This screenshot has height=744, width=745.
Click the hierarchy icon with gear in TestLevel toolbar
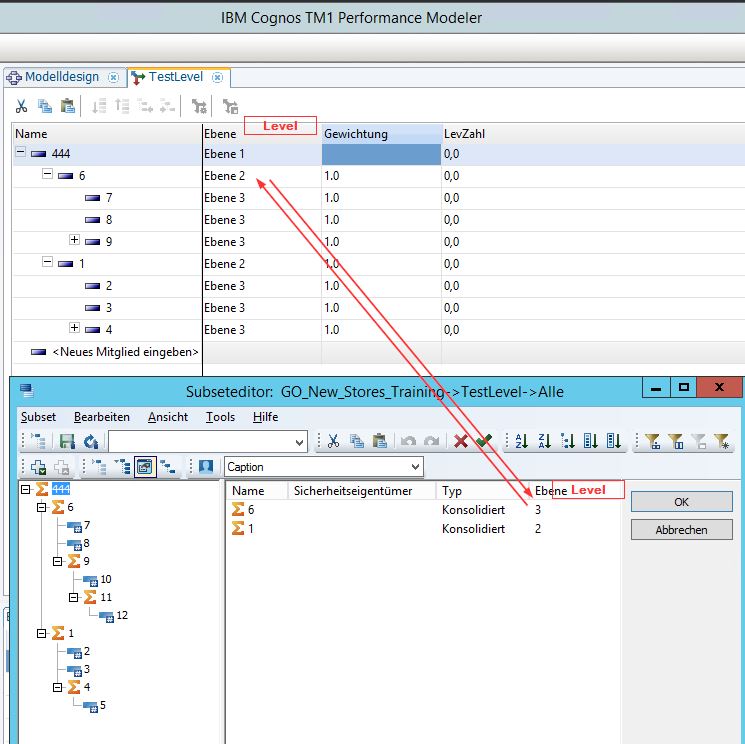coord(199,106)
